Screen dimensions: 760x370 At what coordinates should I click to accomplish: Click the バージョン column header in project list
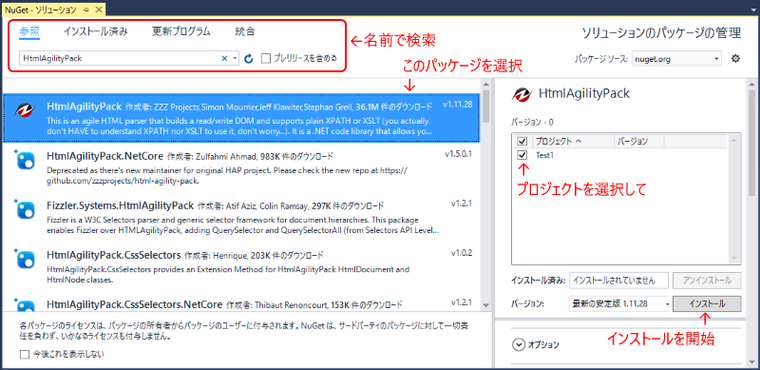click(639, 141)
